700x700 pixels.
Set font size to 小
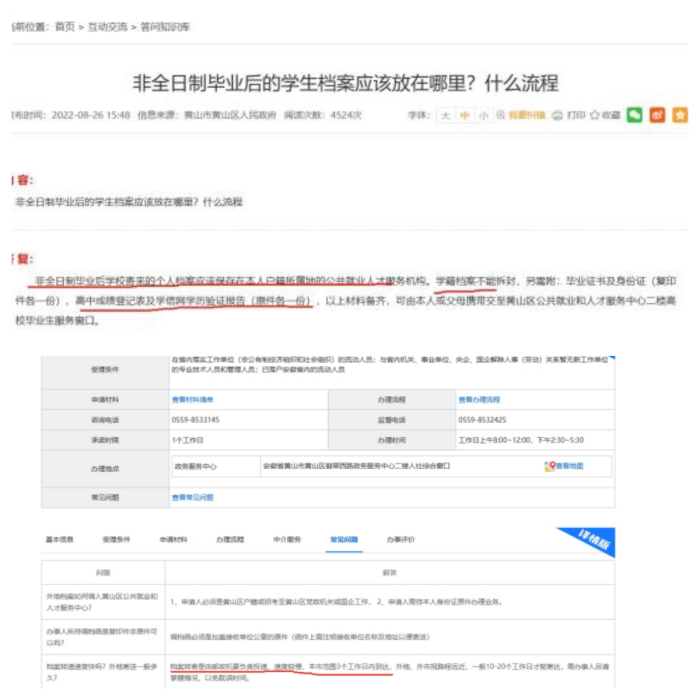[x=483, y=116]
